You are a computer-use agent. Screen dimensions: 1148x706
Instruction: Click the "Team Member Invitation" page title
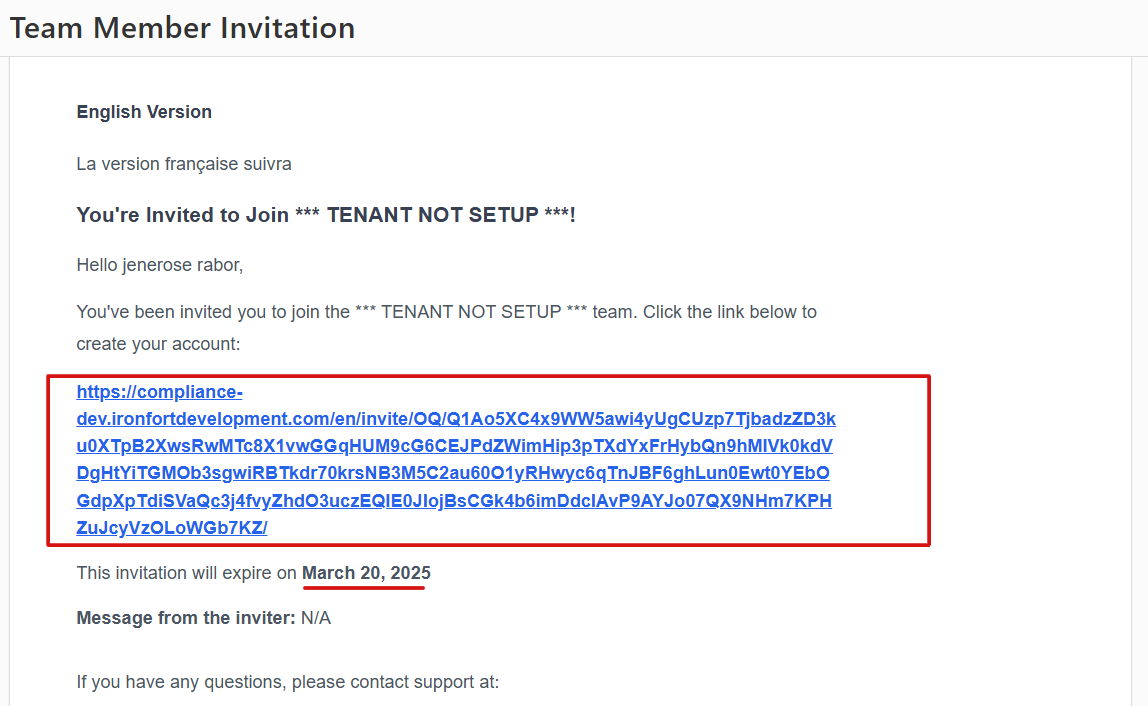(182, 28)
